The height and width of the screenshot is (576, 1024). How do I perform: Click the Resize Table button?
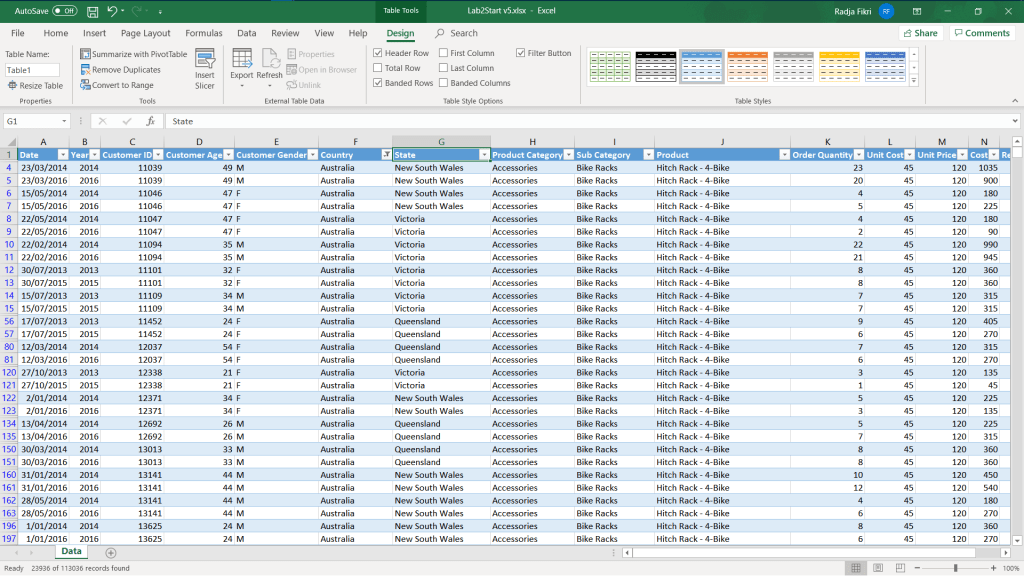[35, 86]
